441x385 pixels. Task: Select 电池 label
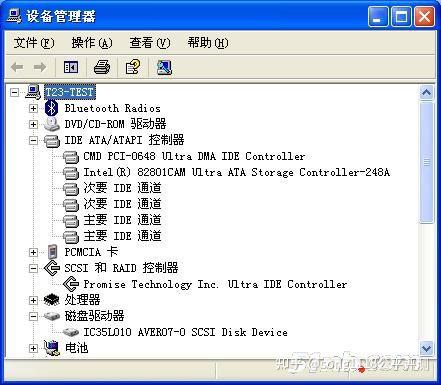tap(76, 348)
